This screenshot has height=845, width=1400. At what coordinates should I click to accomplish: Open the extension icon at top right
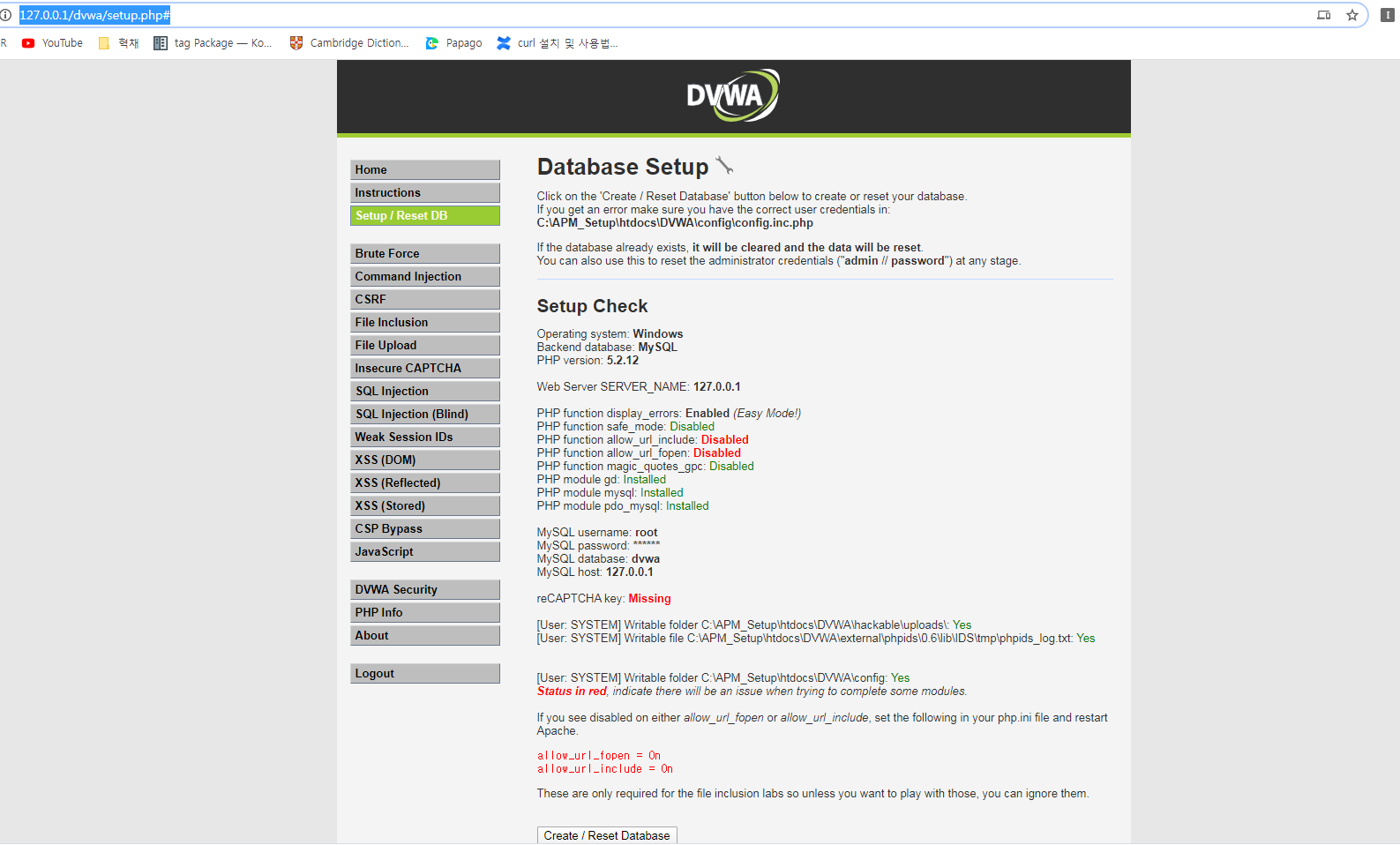pyautogui.click(x=1387, y=15)
